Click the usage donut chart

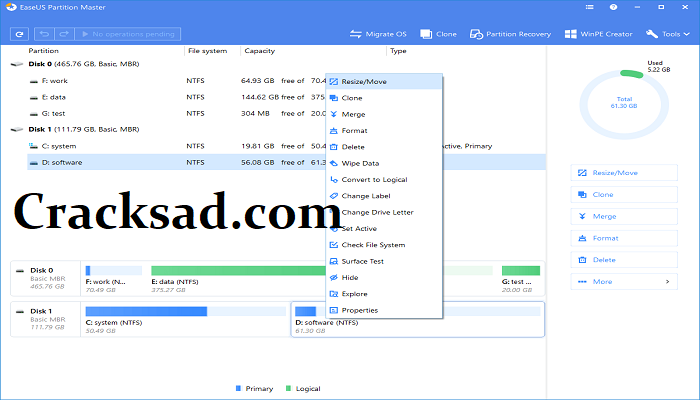pyautogui.click(x=624, y=104)
